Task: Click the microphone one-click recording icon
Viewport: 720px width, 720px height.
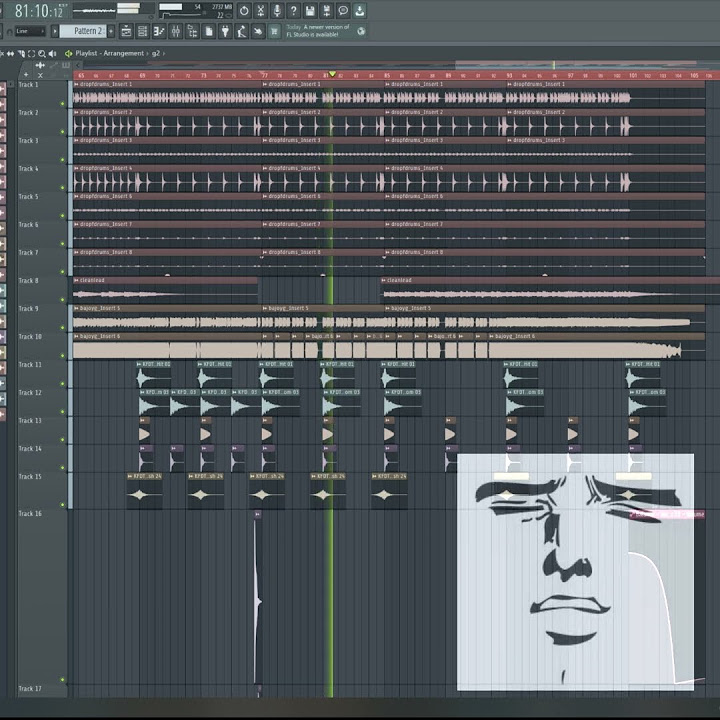Action: (277, 11)
